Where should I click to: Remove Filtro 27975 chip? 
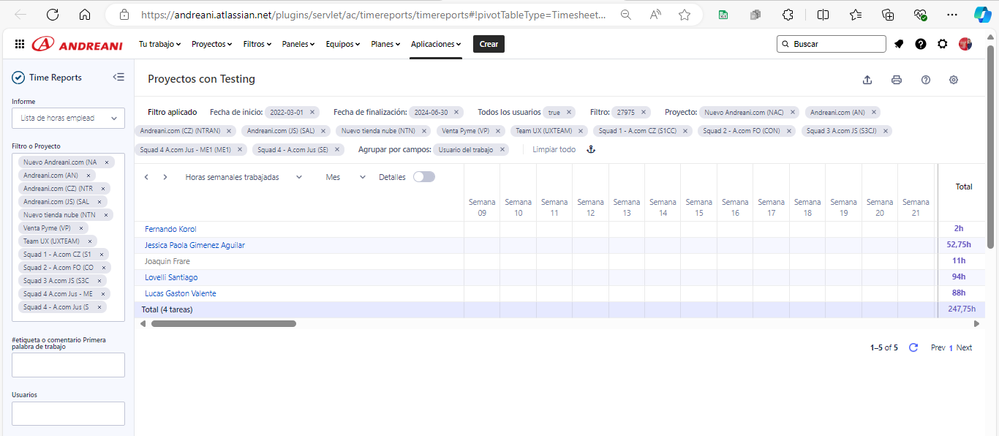(643, 112)
